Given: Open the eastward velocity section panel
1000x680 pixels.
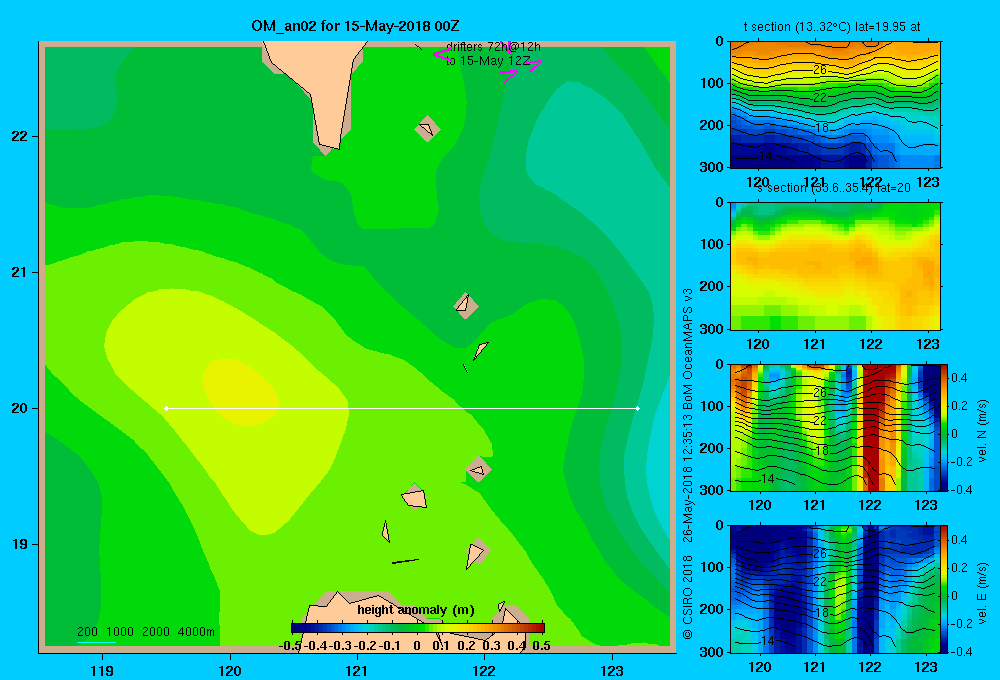Looking at the screenshot, I should 835,589.
